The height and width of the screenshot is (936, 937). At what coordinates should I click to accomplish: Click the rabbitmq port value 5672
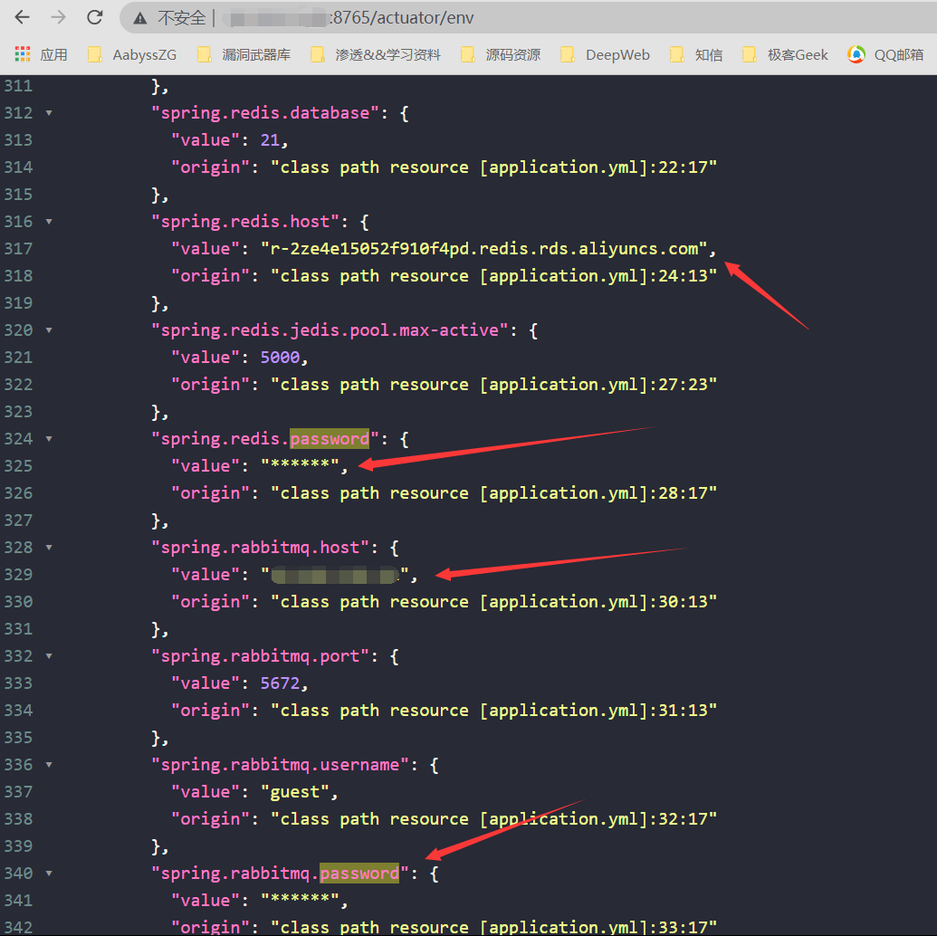click(x=280, y=683)
